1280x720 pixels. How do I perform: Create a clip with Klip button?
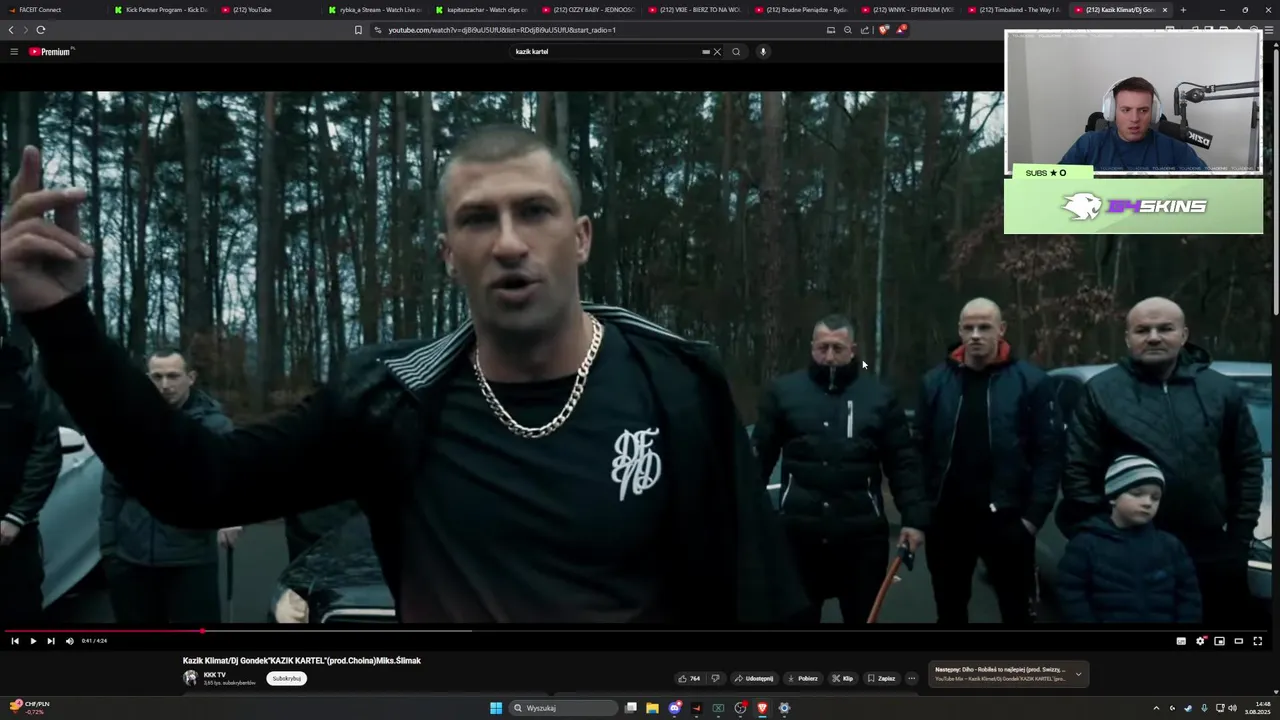point(843,678)
